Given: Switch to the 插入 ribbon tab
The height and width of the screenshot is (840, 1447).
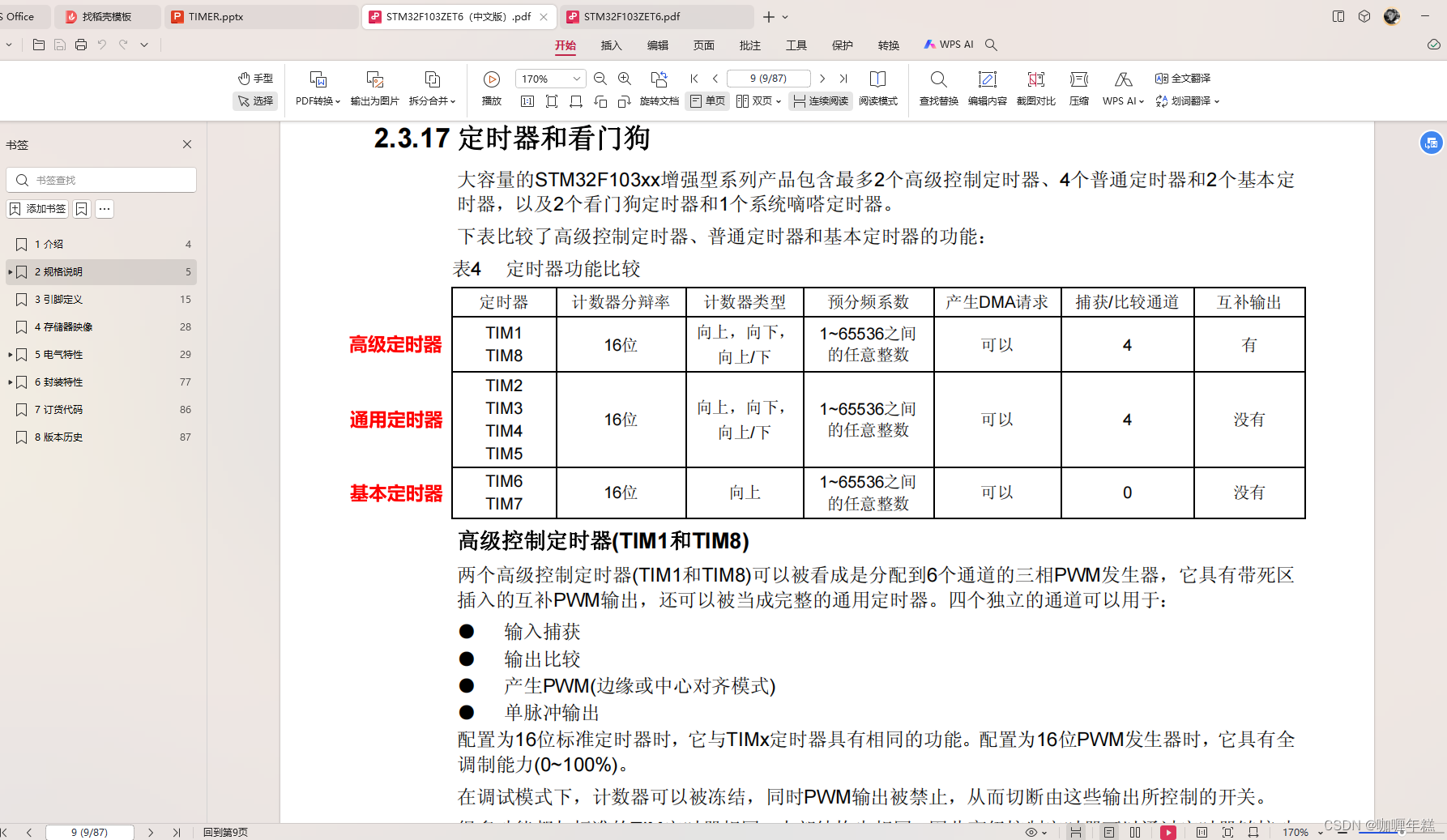Looking at the screenshot, I should tap(612, 45).
